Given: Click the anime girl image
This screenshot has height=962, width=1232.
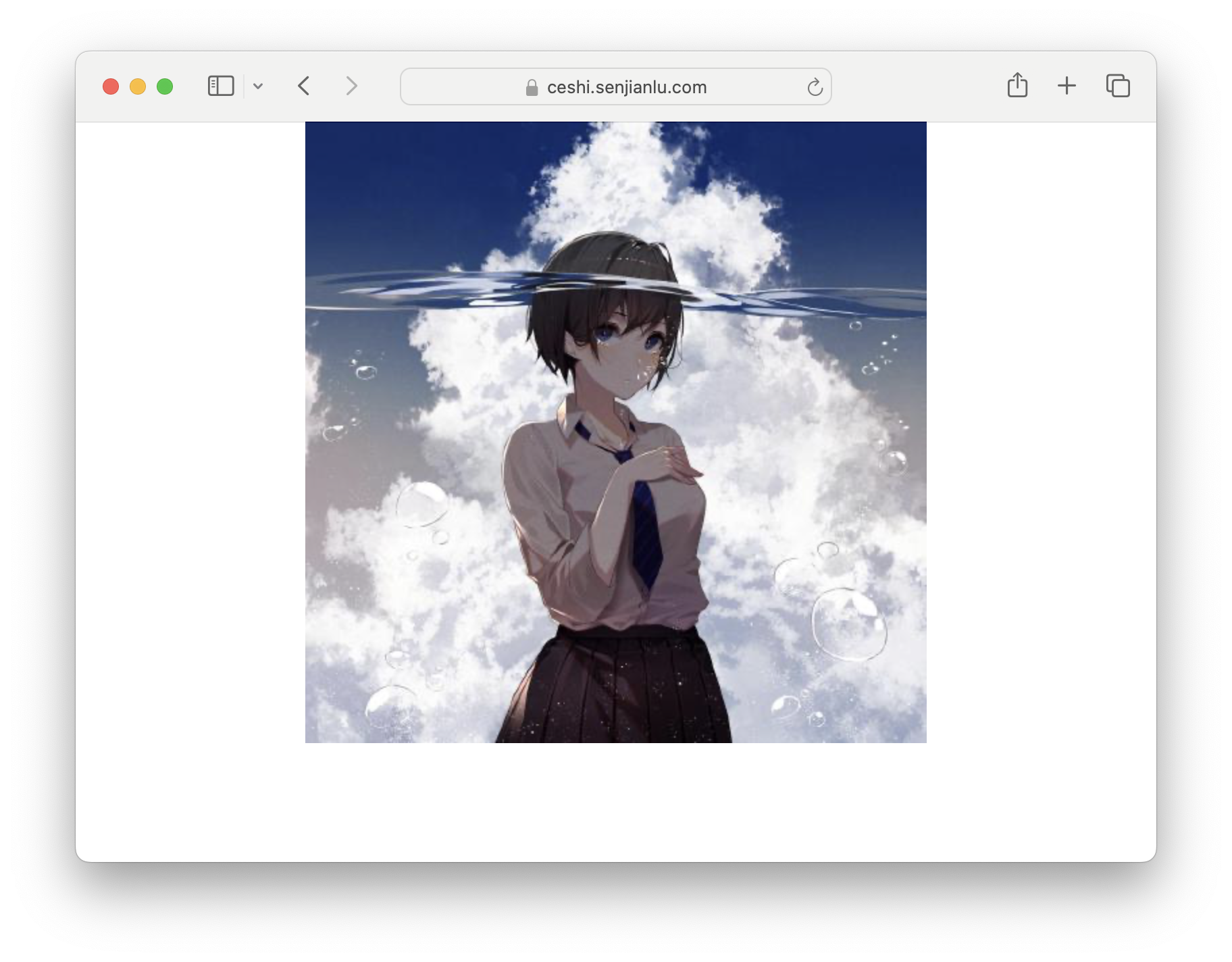Looking at the screenshot, I should [x=616, y=432].
